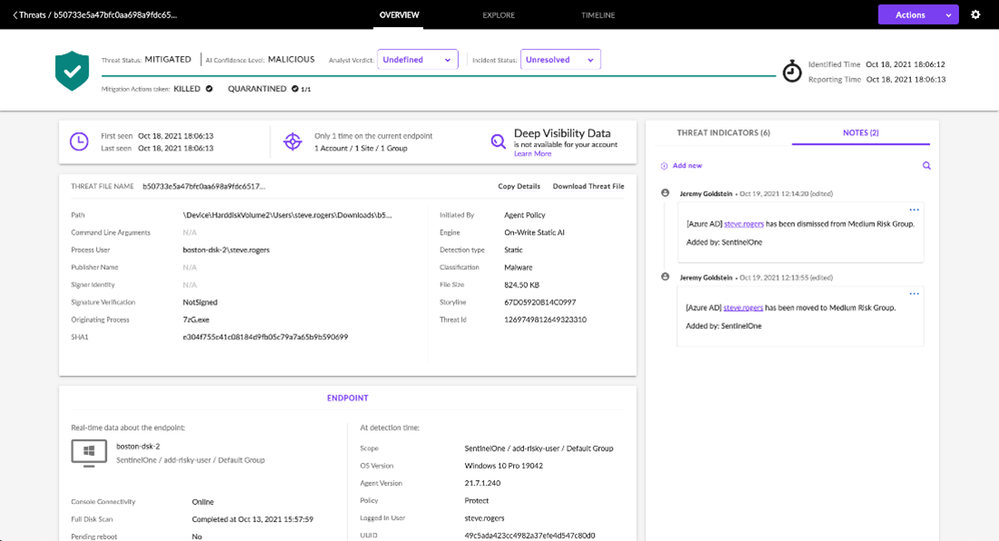The height and width of the screenshot is (541, 999).
Task: Click the Policy value Protect
Action: [x=477, y=500]
